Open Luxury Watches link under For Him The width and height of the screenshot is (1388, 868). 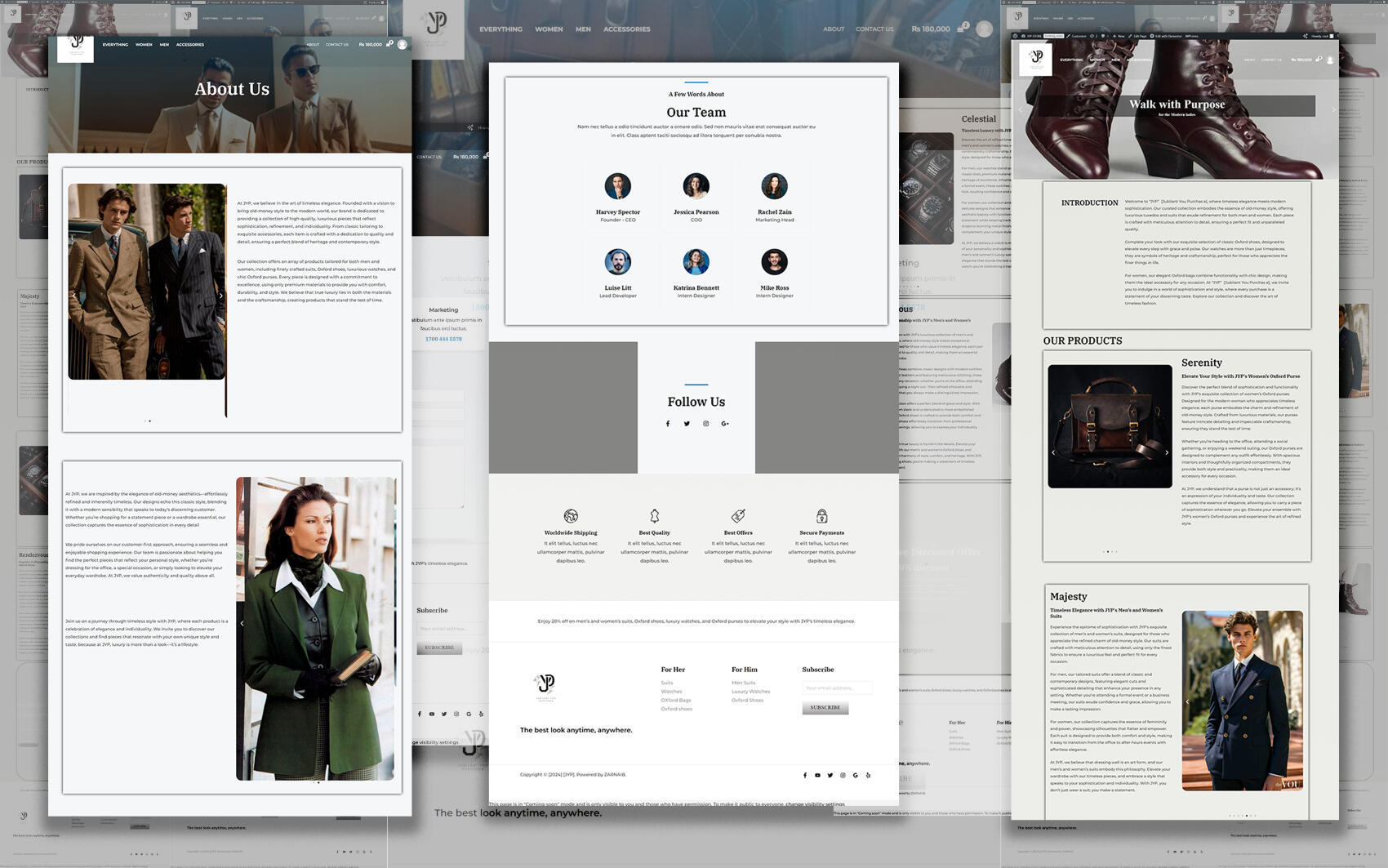(x=750, y=692)
